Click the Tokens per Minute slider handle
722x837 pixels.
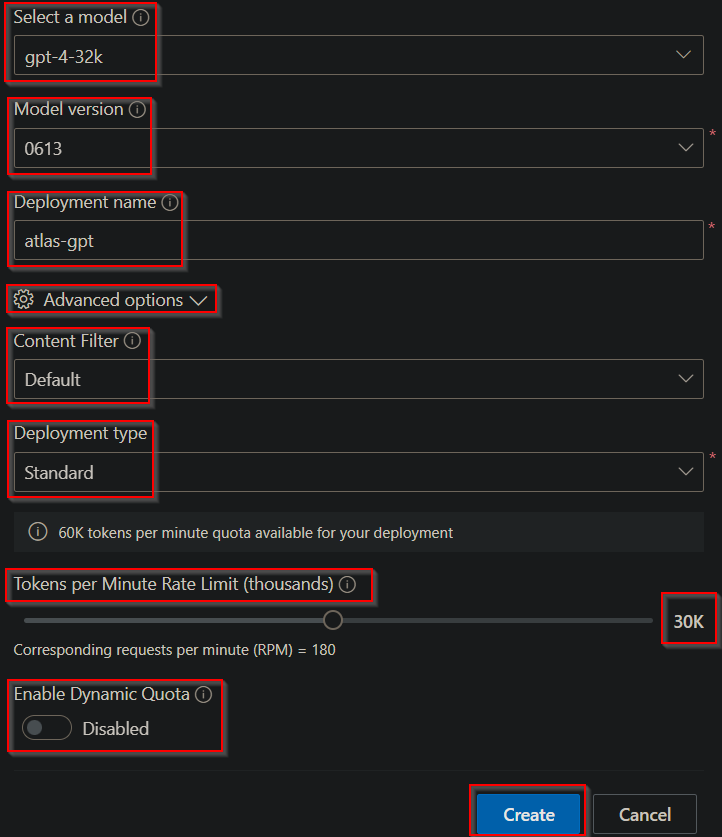[x=333, y=620]
